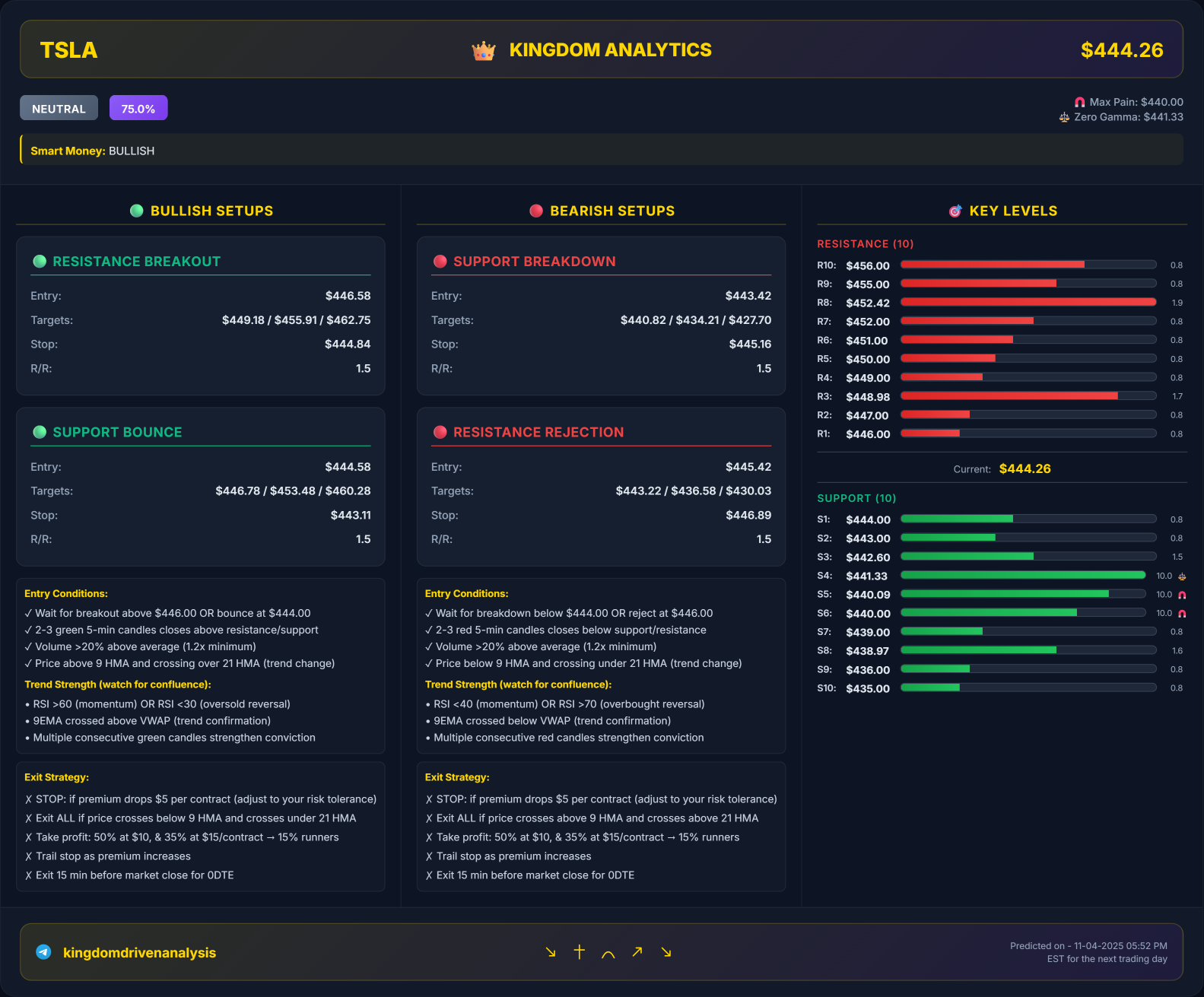
Task: Click 'Exit ALL if price crosses below 9 HMA' line
Action: click(x=190, y=818)
